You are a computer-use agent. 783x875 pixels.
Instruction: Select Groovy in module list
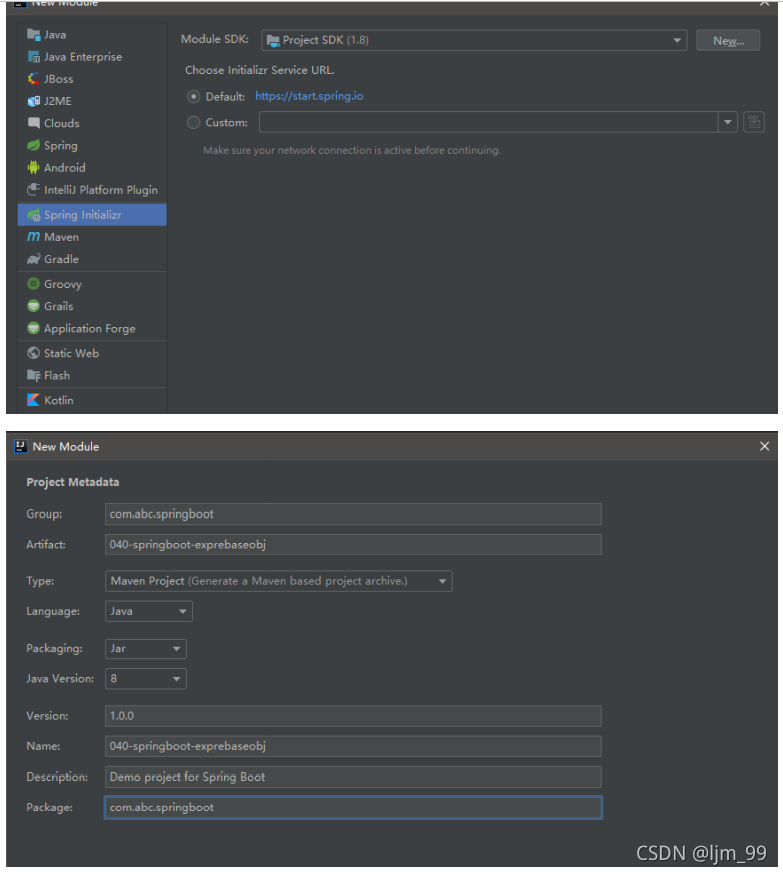coord(92,284)
